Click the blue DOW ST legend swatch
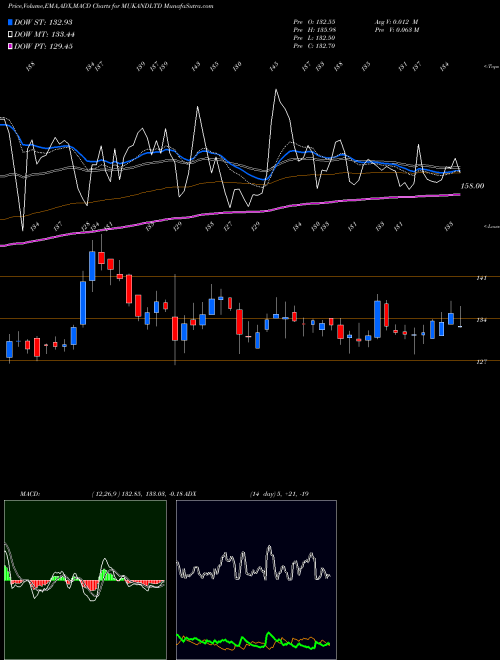This screenshot has height=660, width=500. 11,23
